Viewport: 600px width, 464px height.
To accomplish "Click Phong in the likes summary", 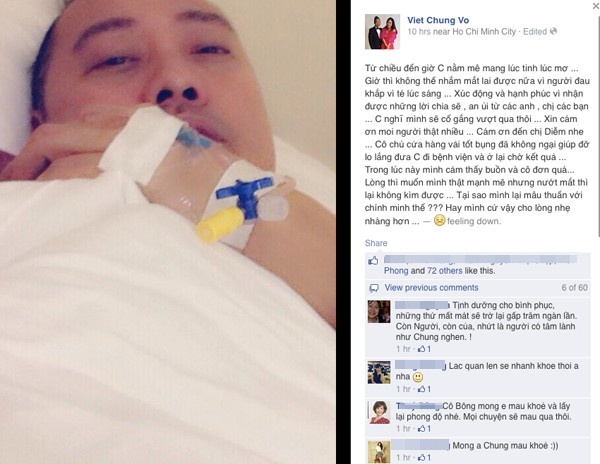I will [x=396, y=270].
